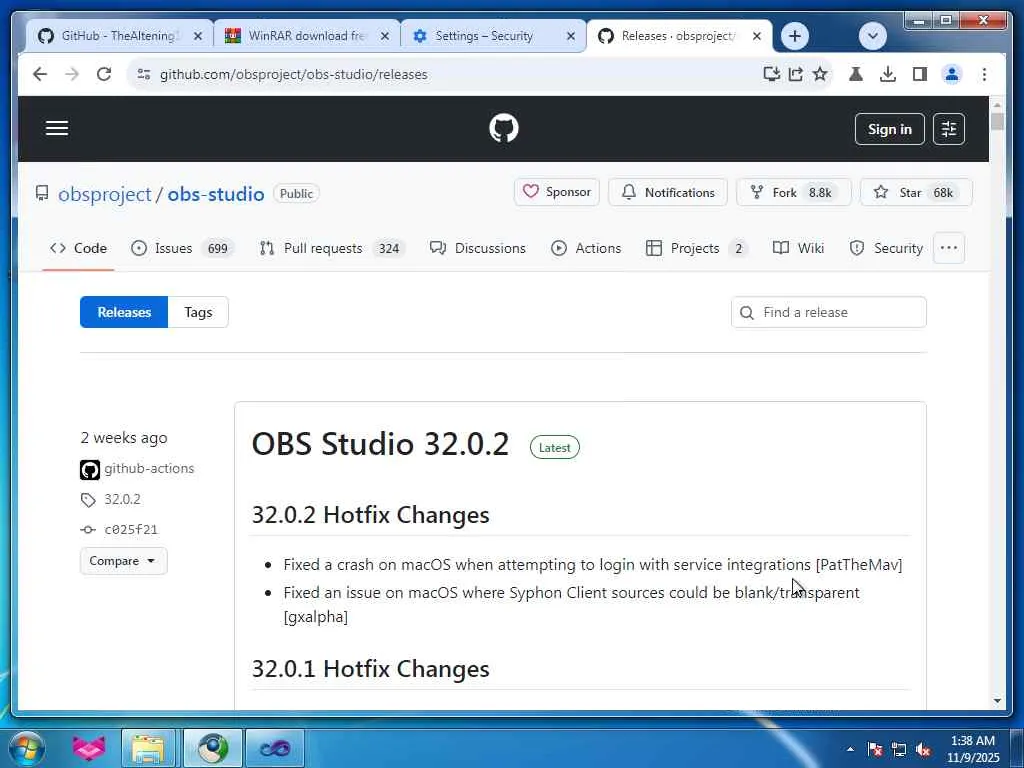
Task: Open Chrome Labs flask icon
Action: pos(856,74)
